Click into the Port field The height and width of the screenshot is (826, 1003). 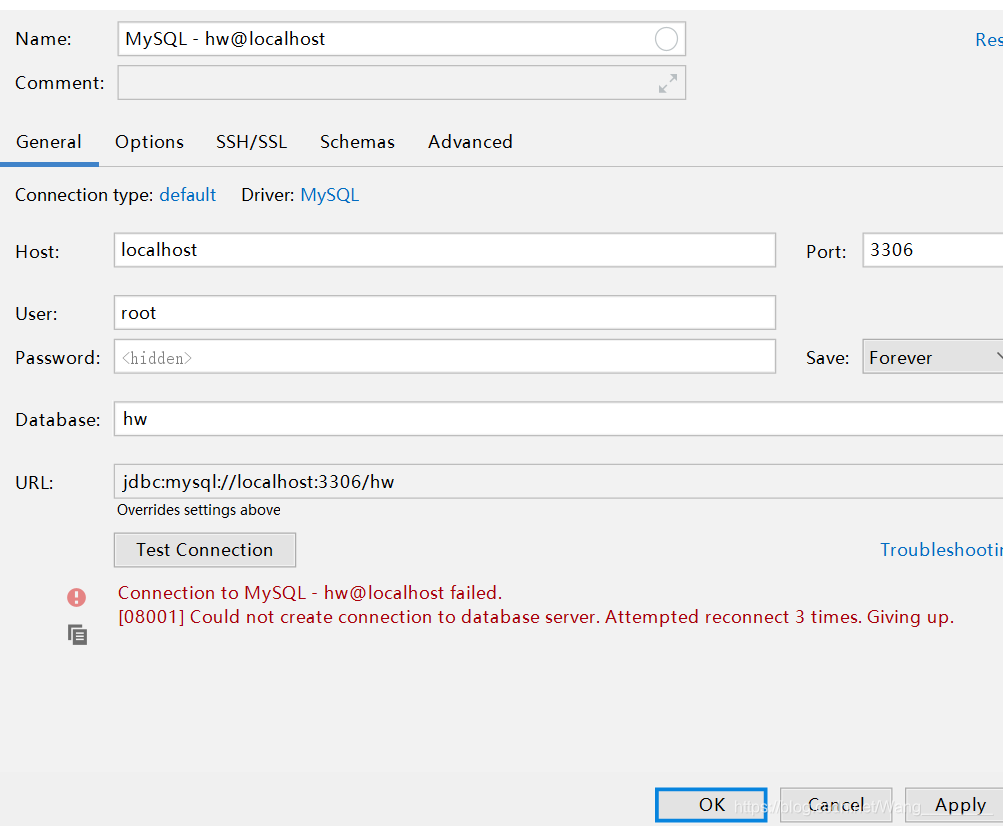pos(933,250)
